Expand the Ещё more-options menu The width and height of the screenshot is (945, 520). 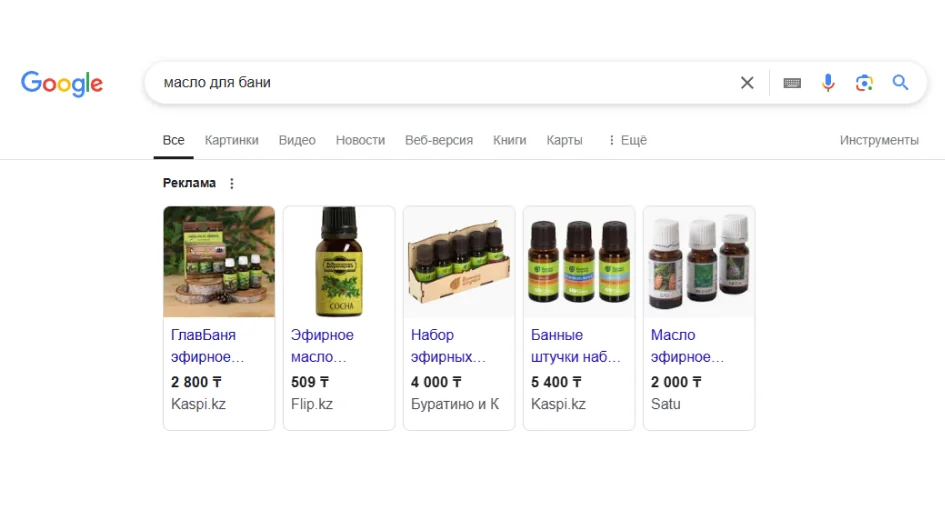tap(627, 140)
